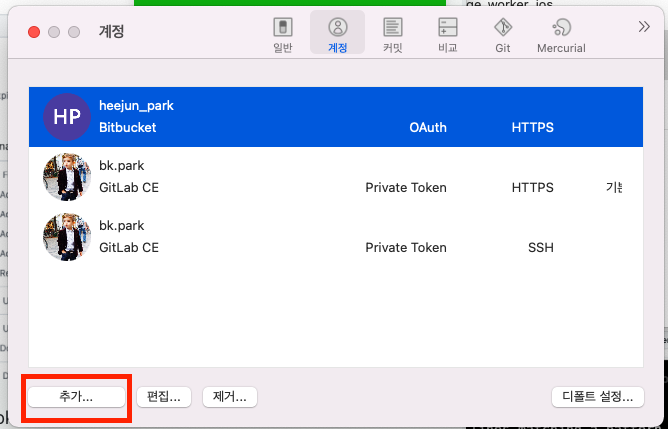Select the heejun_park Bitbucket account row
Viewport: 668px width, 429px height.
[x=336, y=117]
